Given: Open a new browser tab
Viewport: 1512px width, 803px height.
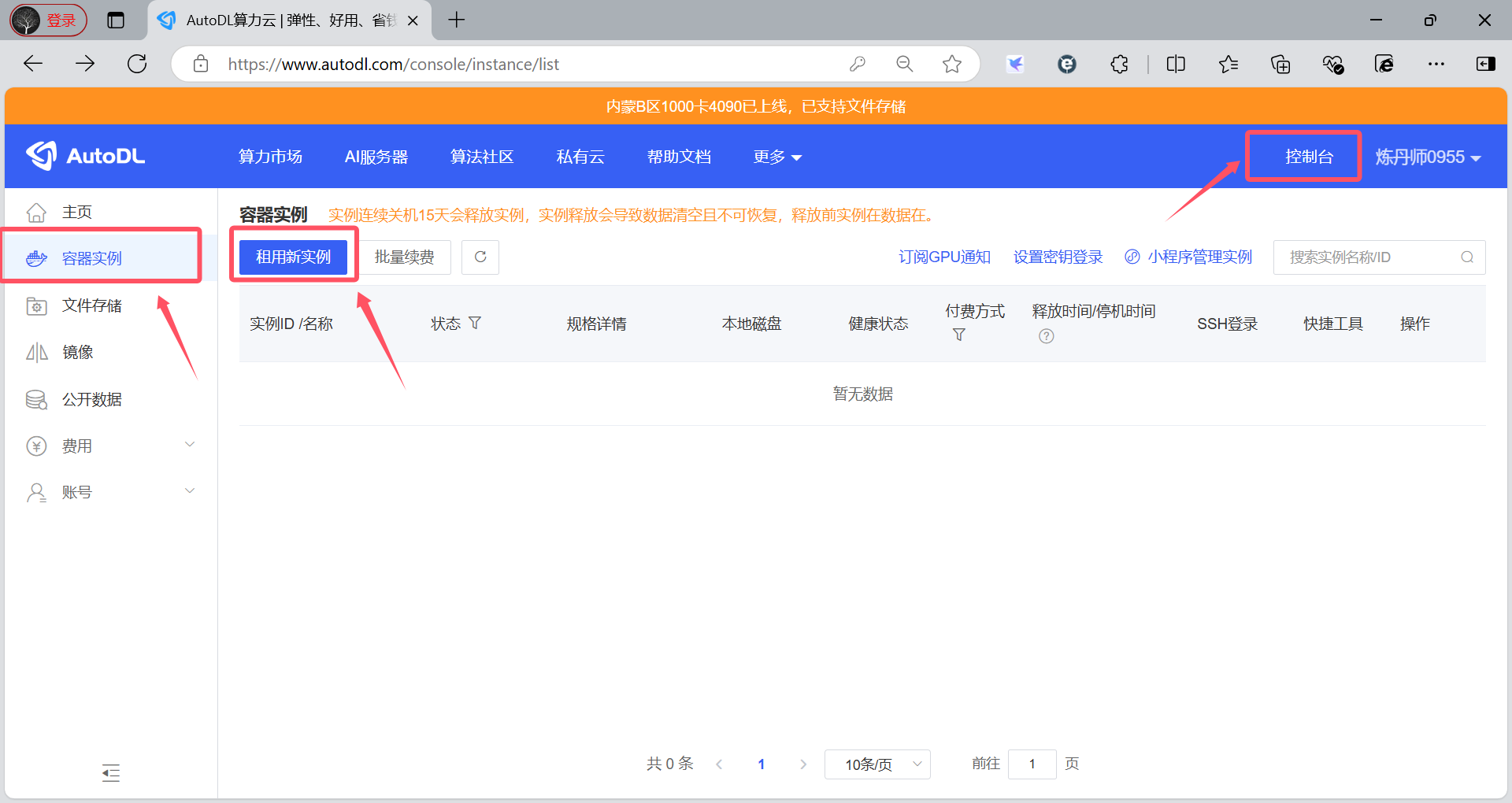Looking at the screenshot, I should click(x=456, y=20).
